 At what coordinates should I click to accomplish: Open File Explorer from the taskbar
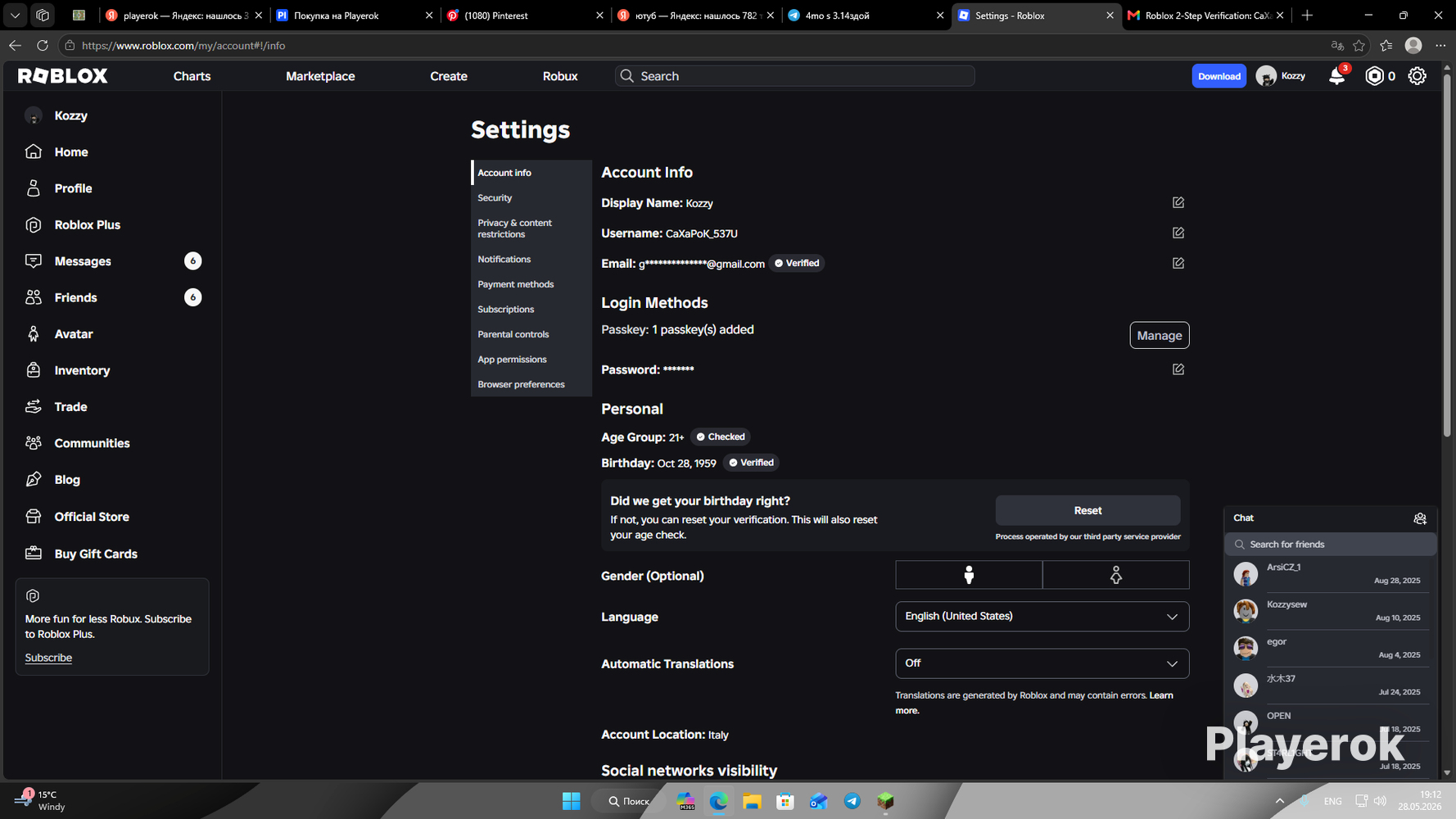point(752,801)
